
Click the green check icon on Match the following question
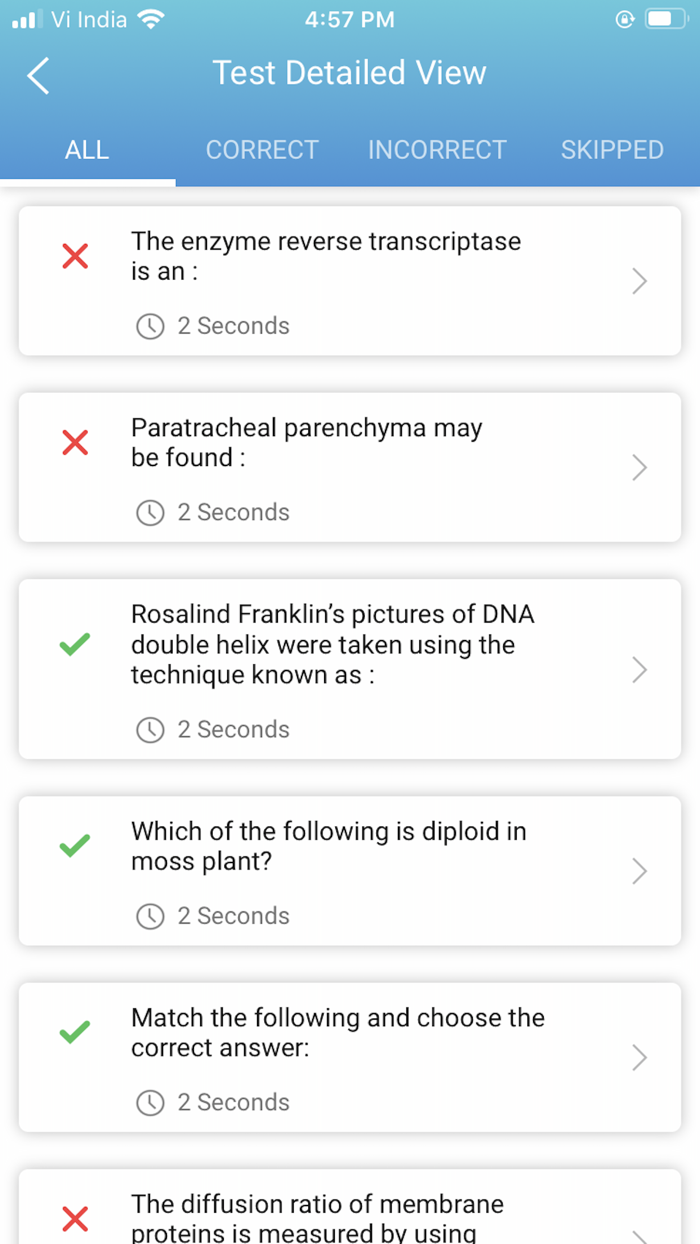[75, 1032]
